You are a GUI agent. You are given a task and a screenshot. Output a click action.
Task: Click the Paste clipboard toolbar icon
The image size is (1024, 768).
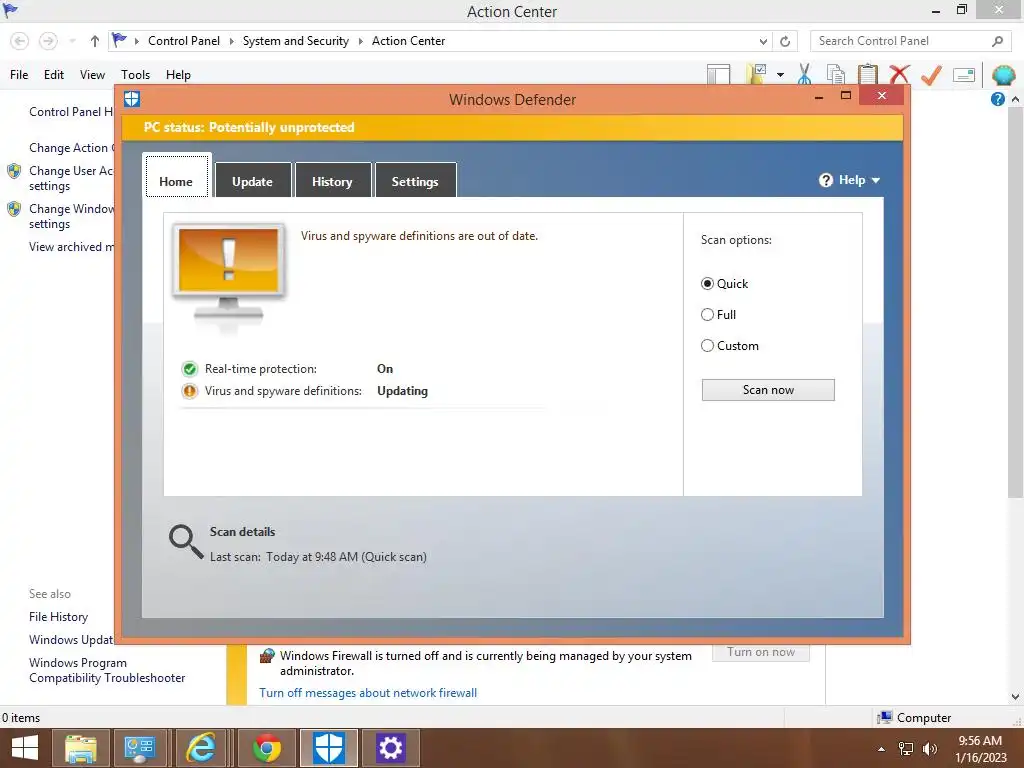[x=867, y=74]
